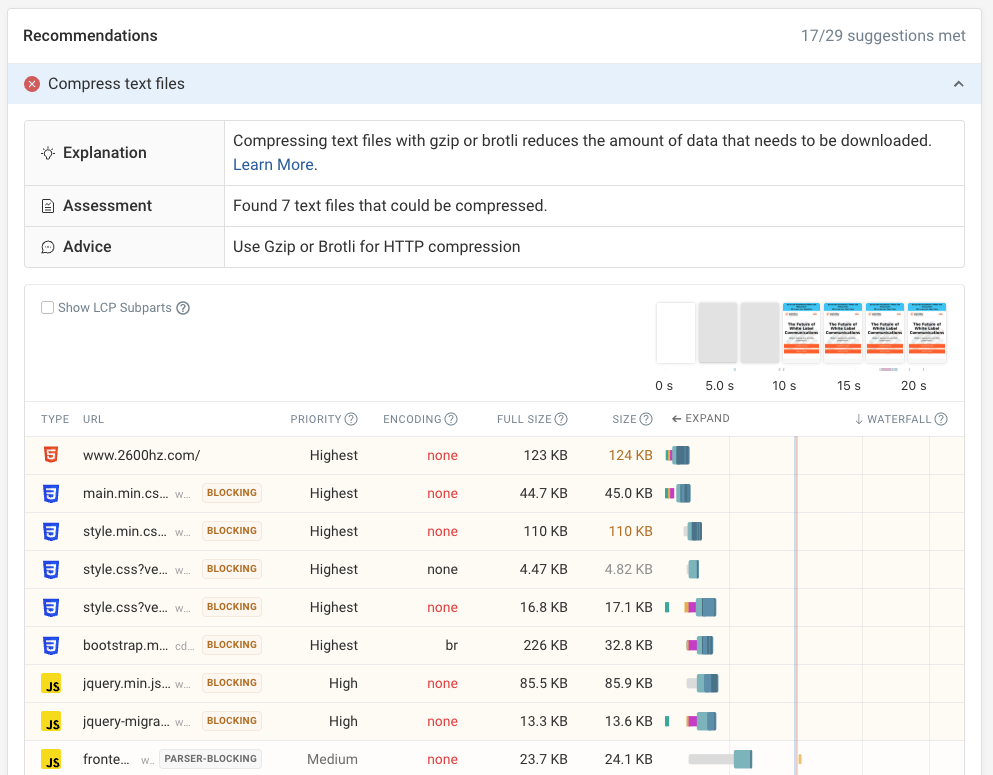Image resolution: width=993 pixels, height=775 pixels.
Task: Click the help icon next to Full Size column
Action: (x=561, y=419)
